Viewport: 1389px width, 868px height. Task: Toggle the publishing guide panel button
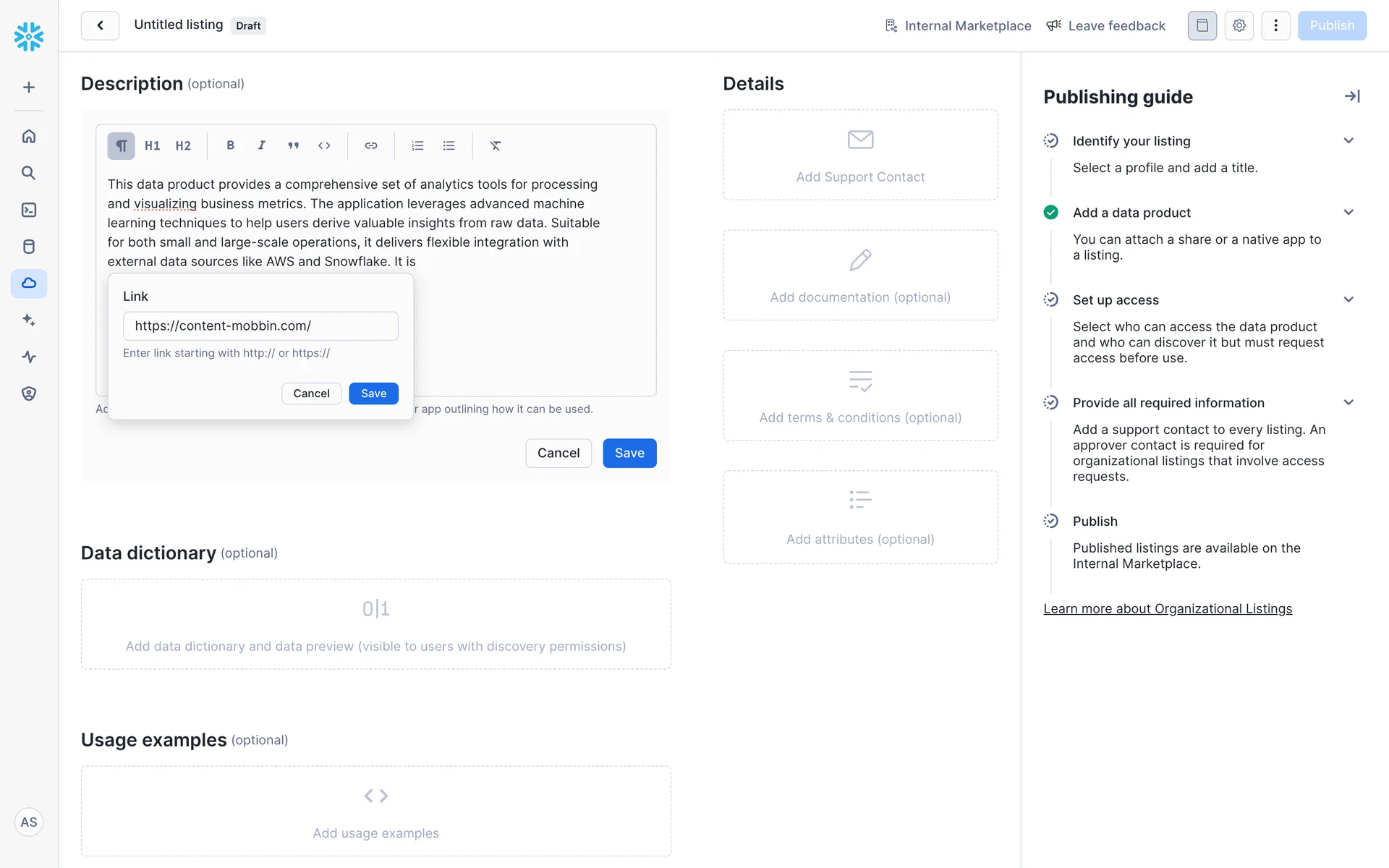[x=1202, y=25]
